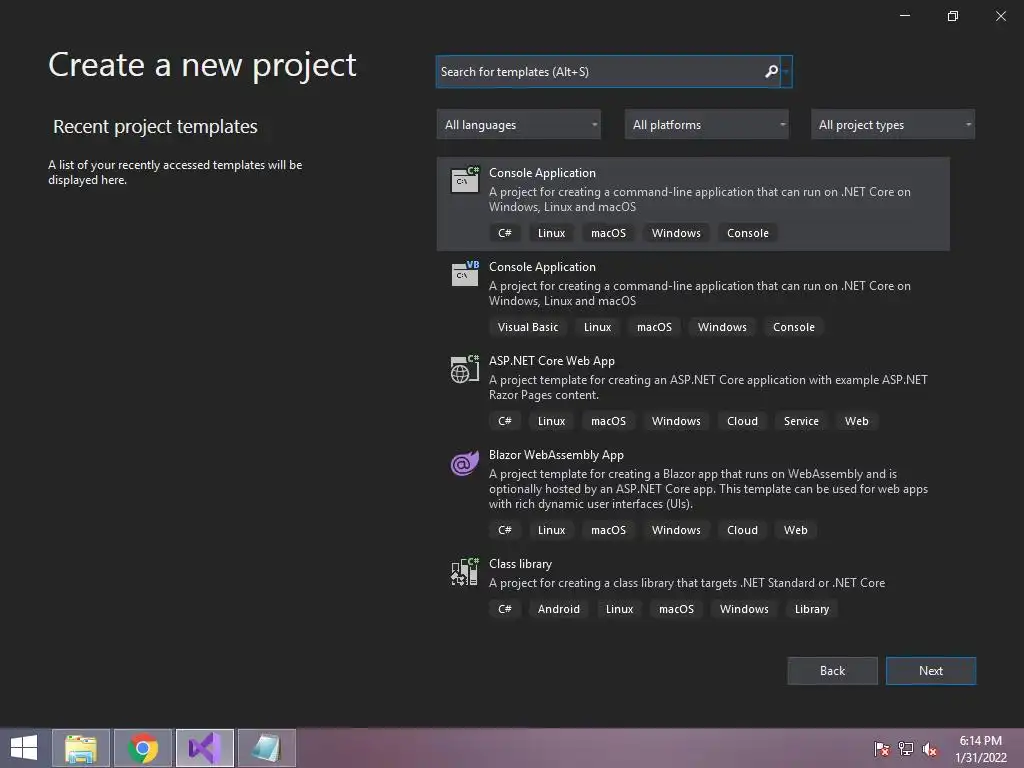Viewport: 1024px width, 768px height.
Task: Click the Back button
Action: point(832,671)
